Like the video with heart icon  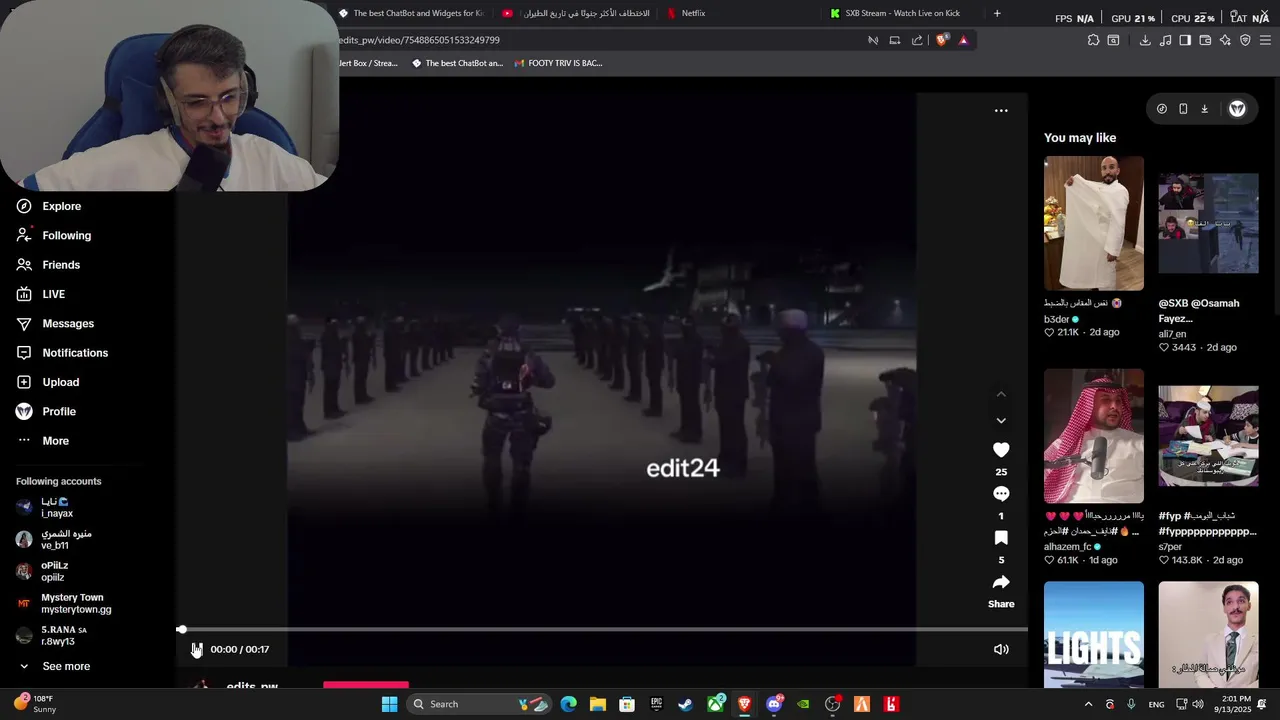[1001, 450]
